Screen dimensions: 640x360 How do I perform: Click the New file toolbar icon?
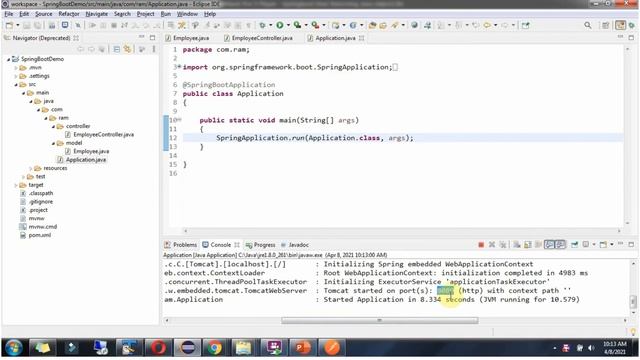coord(9,25)
